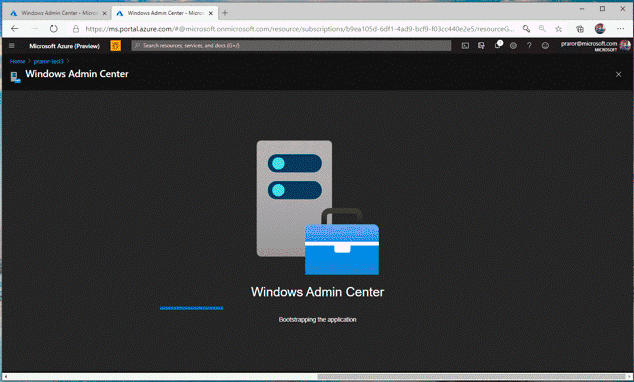Click the zoom magnifier icon in address bar
634x382 pixels.
click(x=542, y=29)
